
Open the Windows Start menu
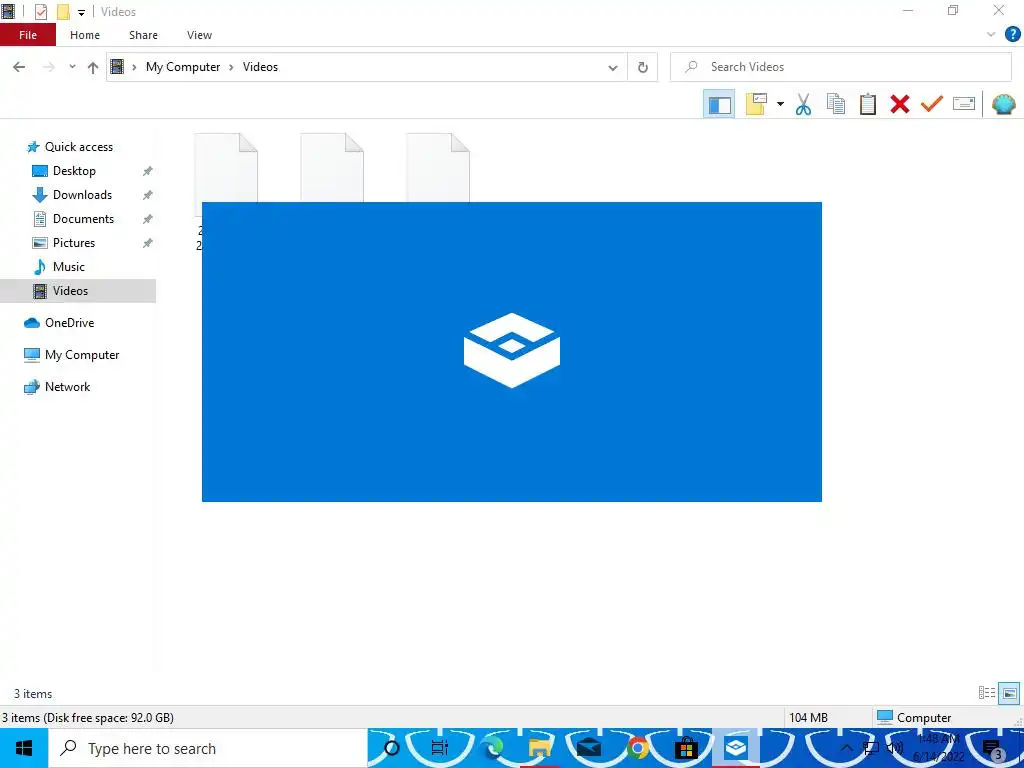point(24,748)
